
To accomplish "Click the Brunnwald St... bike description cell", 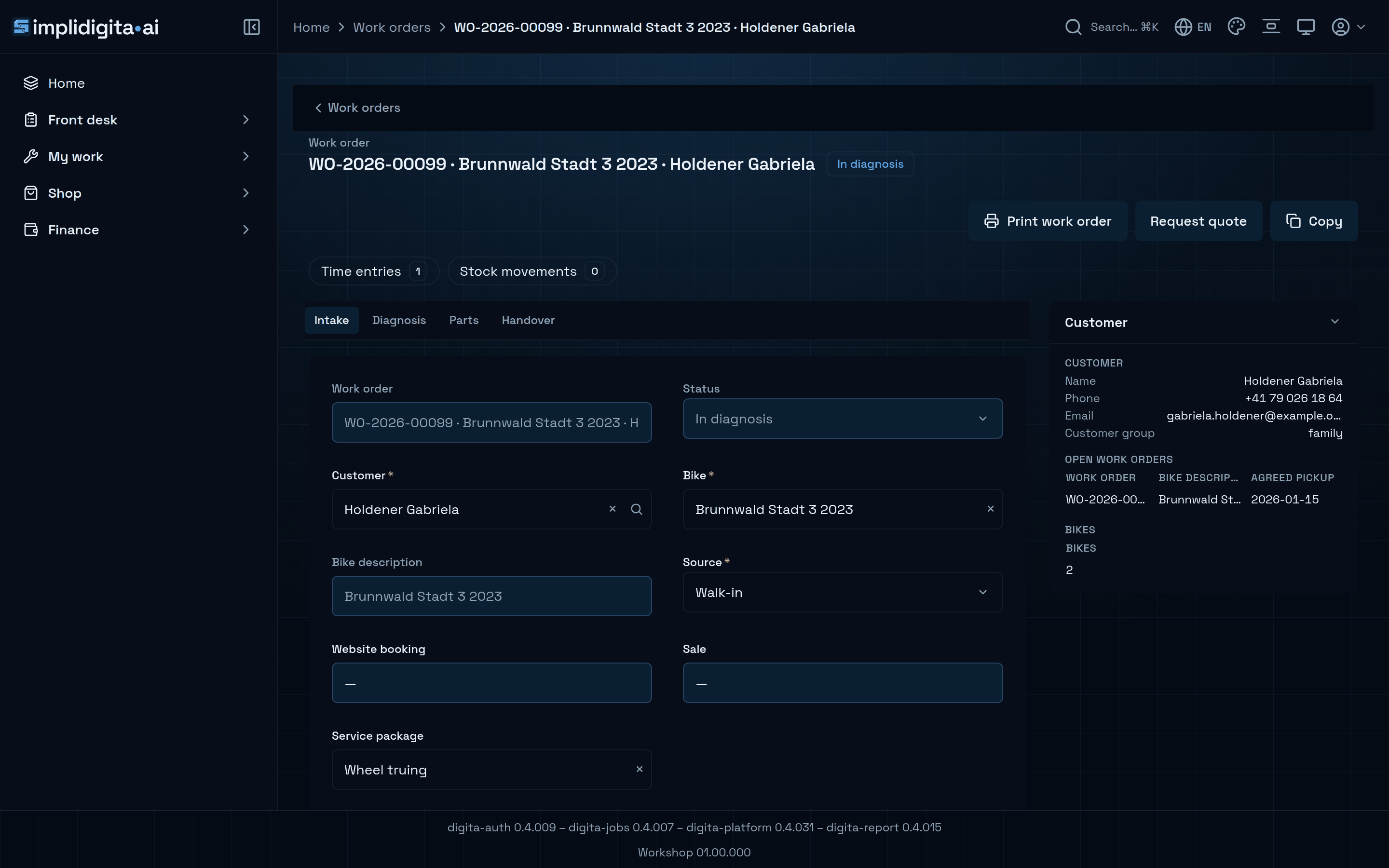I will tap(1199, 500).
